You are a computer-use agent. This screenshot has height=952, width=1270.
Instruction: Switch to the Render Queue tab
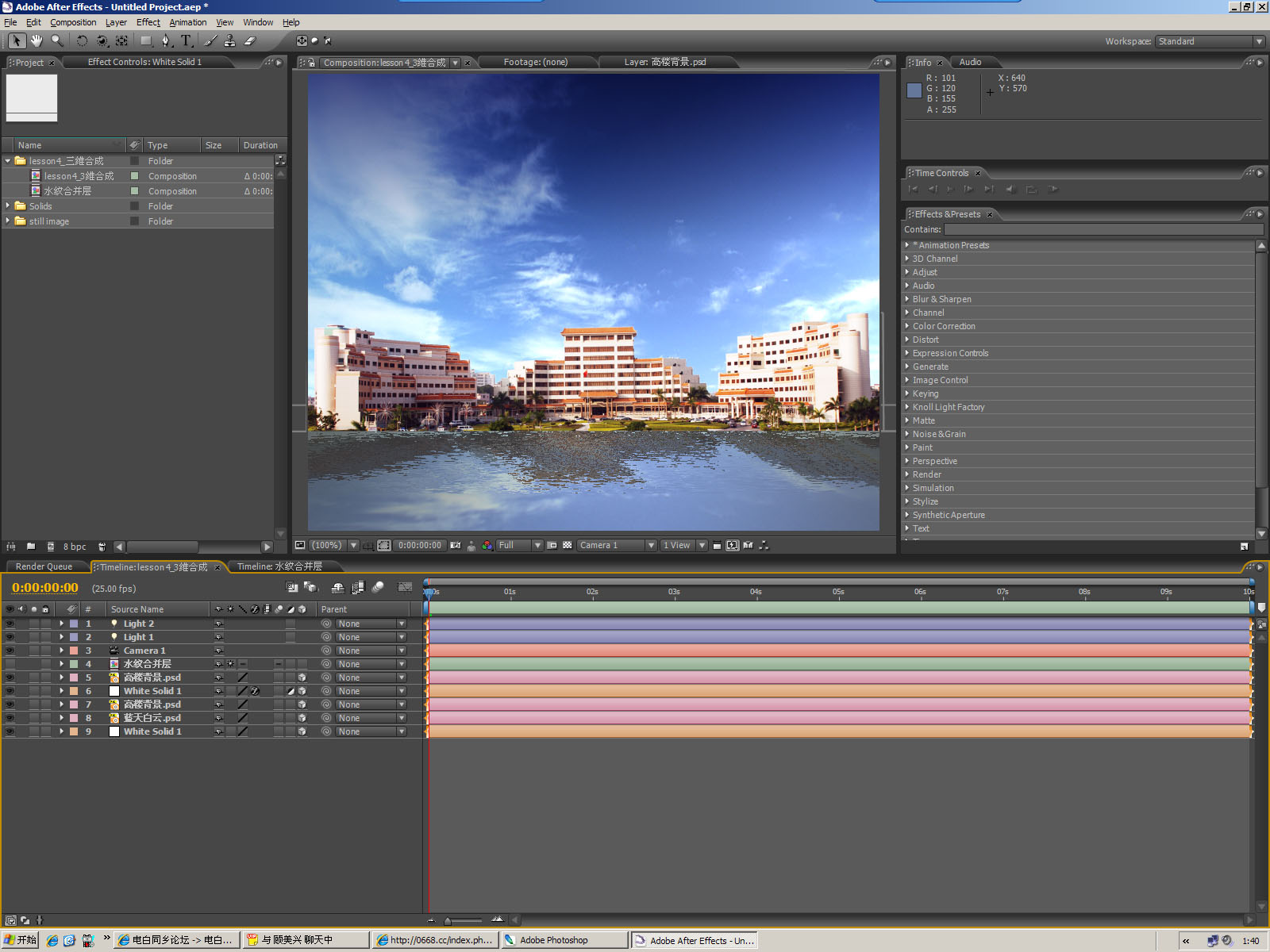pos(44,566)
